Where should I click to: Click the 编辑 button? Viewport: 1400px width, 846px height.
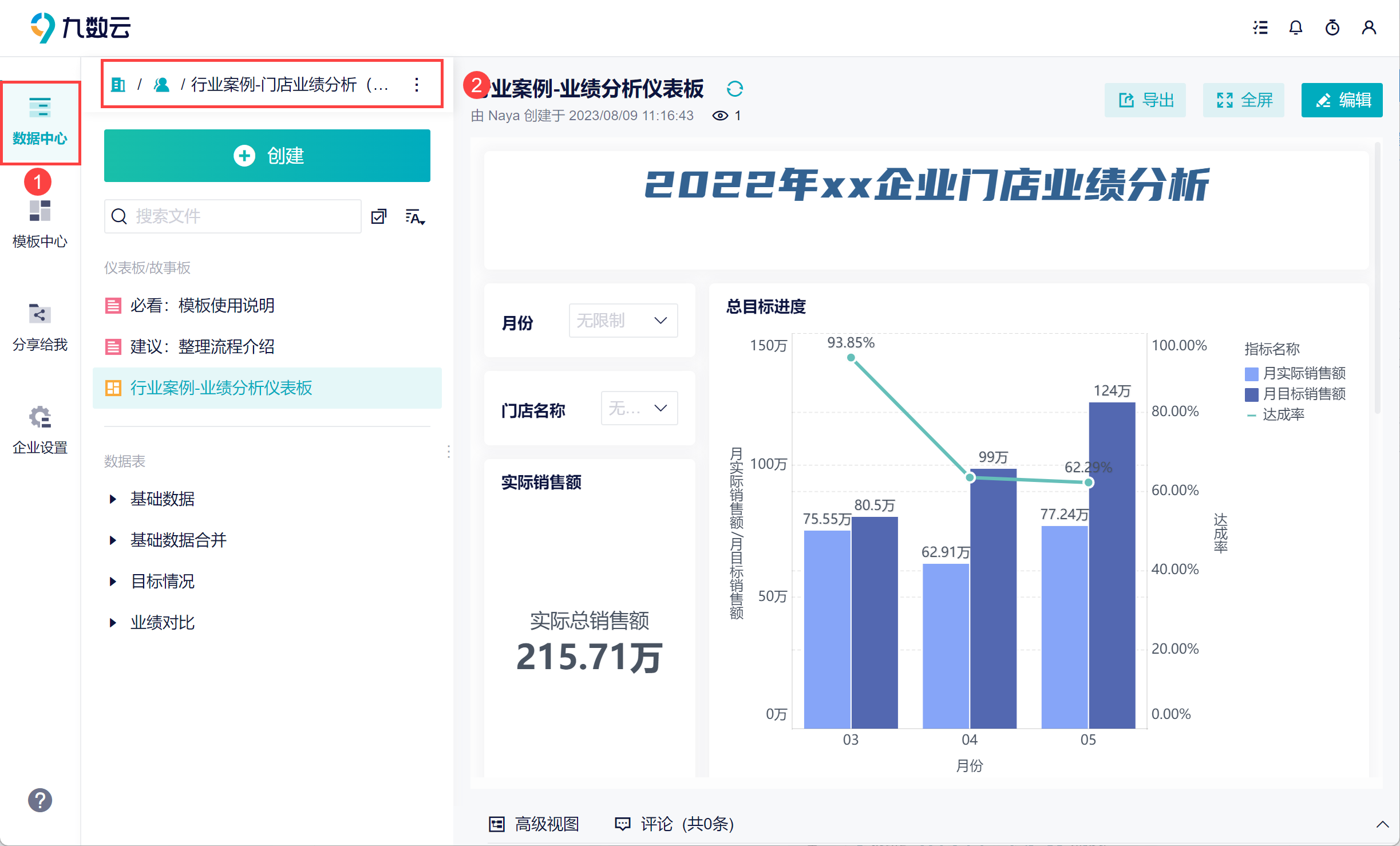tap(1342, 100)
